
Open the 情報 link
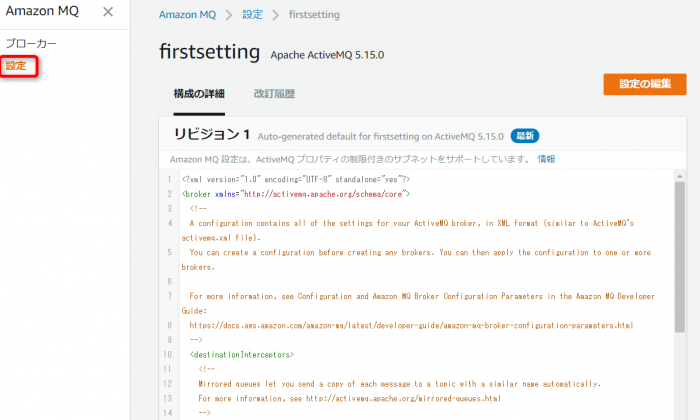tap(546, 159)
